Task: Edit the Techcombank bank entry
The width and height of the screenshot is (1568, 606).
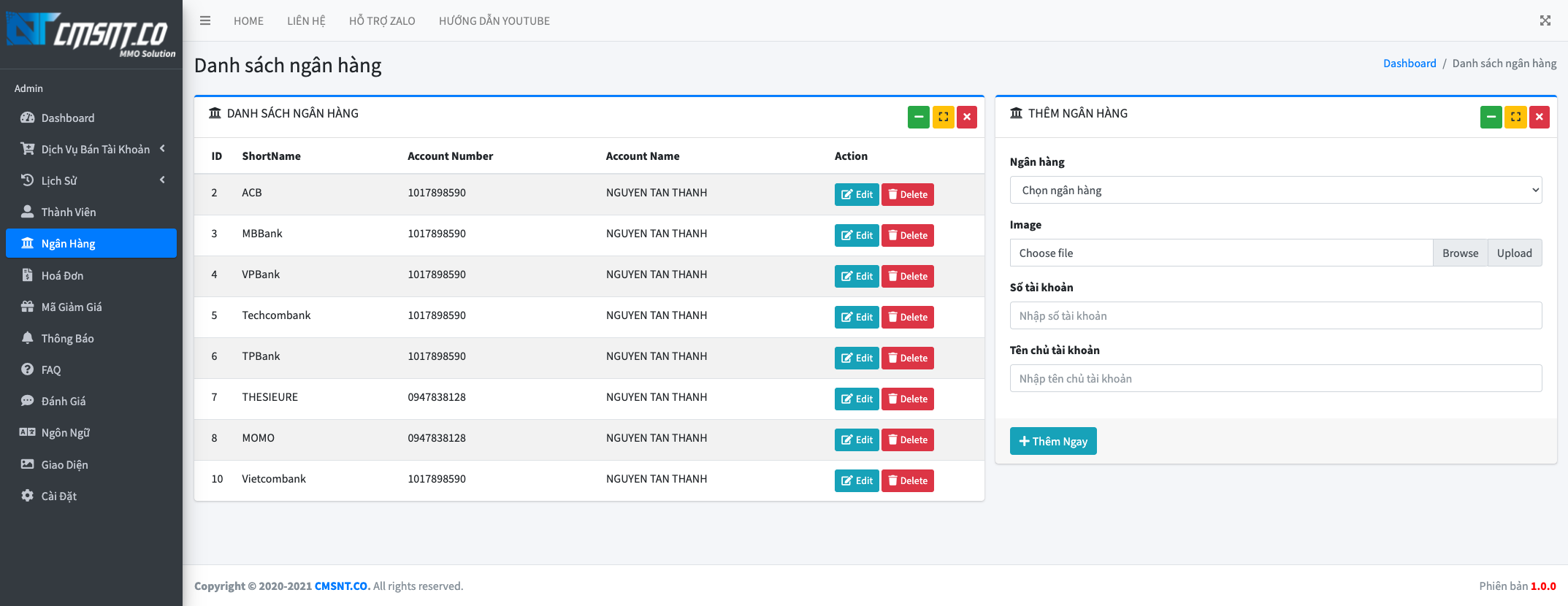Action: pos(857,317)
